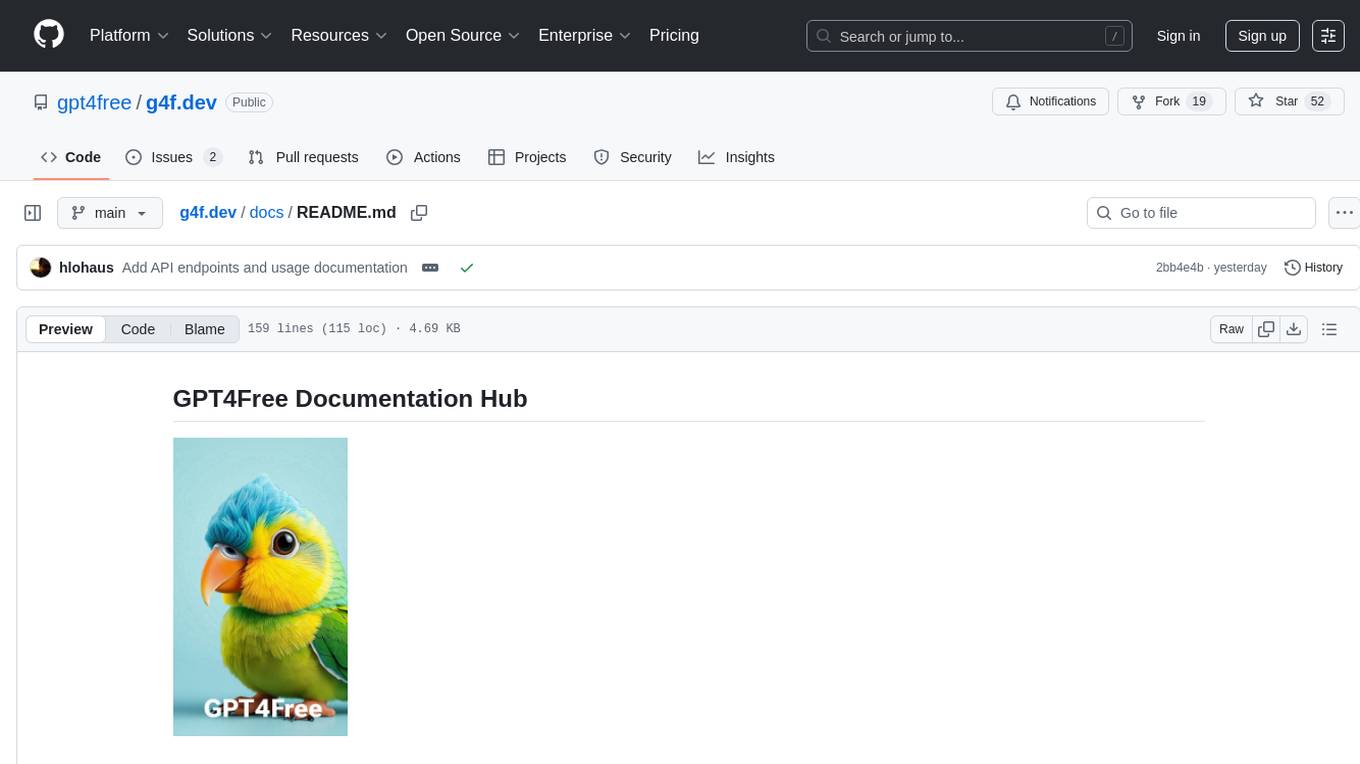Expand the Solutions menu
1360x764 pixels.
click(230, 35)
